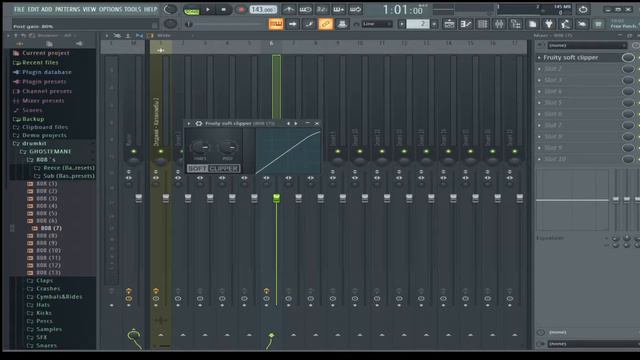This screenshot has height=360, width=640.
Task: Open the VIEW menu
Action: (89, 9)
